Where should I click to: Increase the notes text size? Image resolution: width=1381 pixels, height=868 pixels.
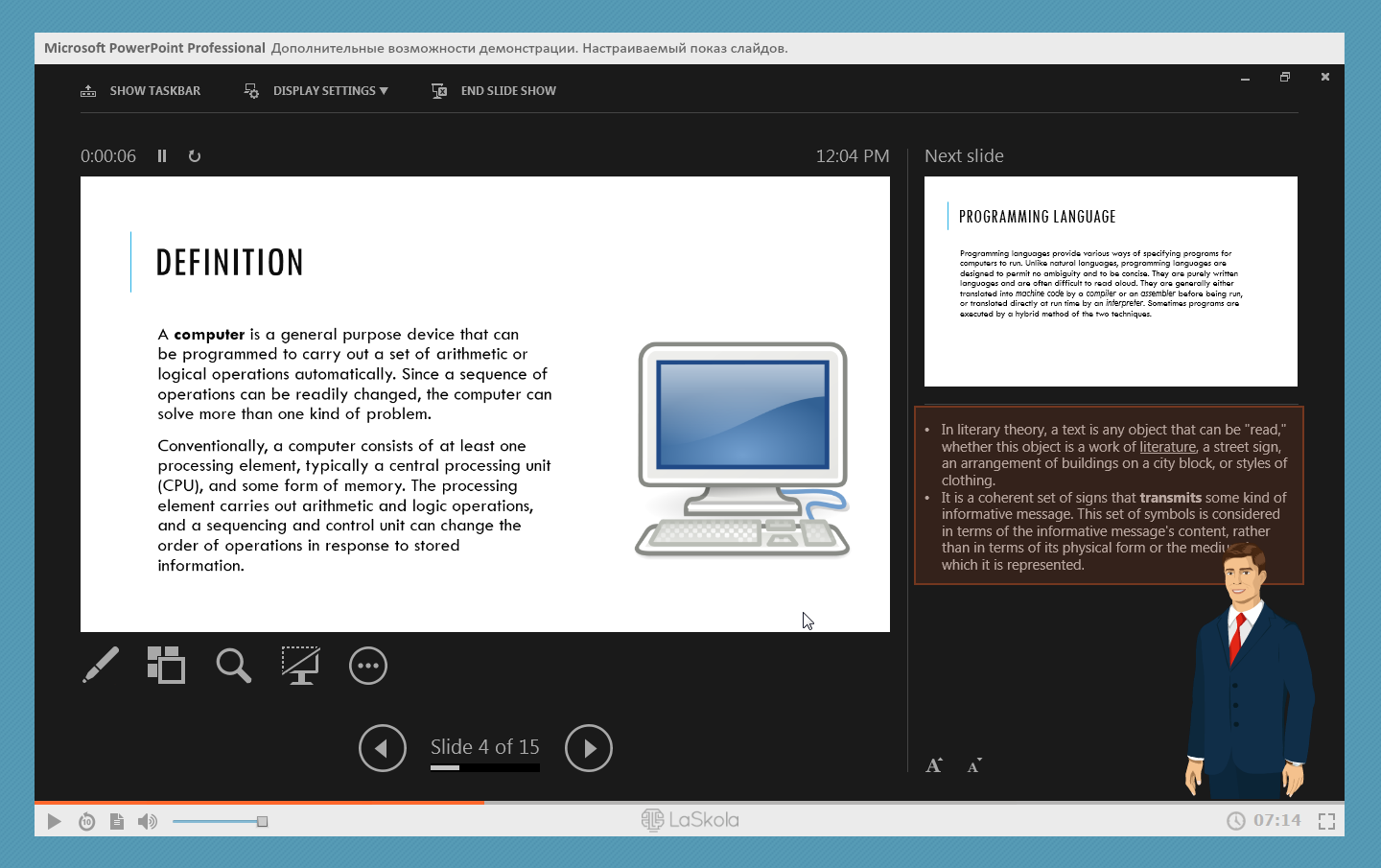(933, 765)
